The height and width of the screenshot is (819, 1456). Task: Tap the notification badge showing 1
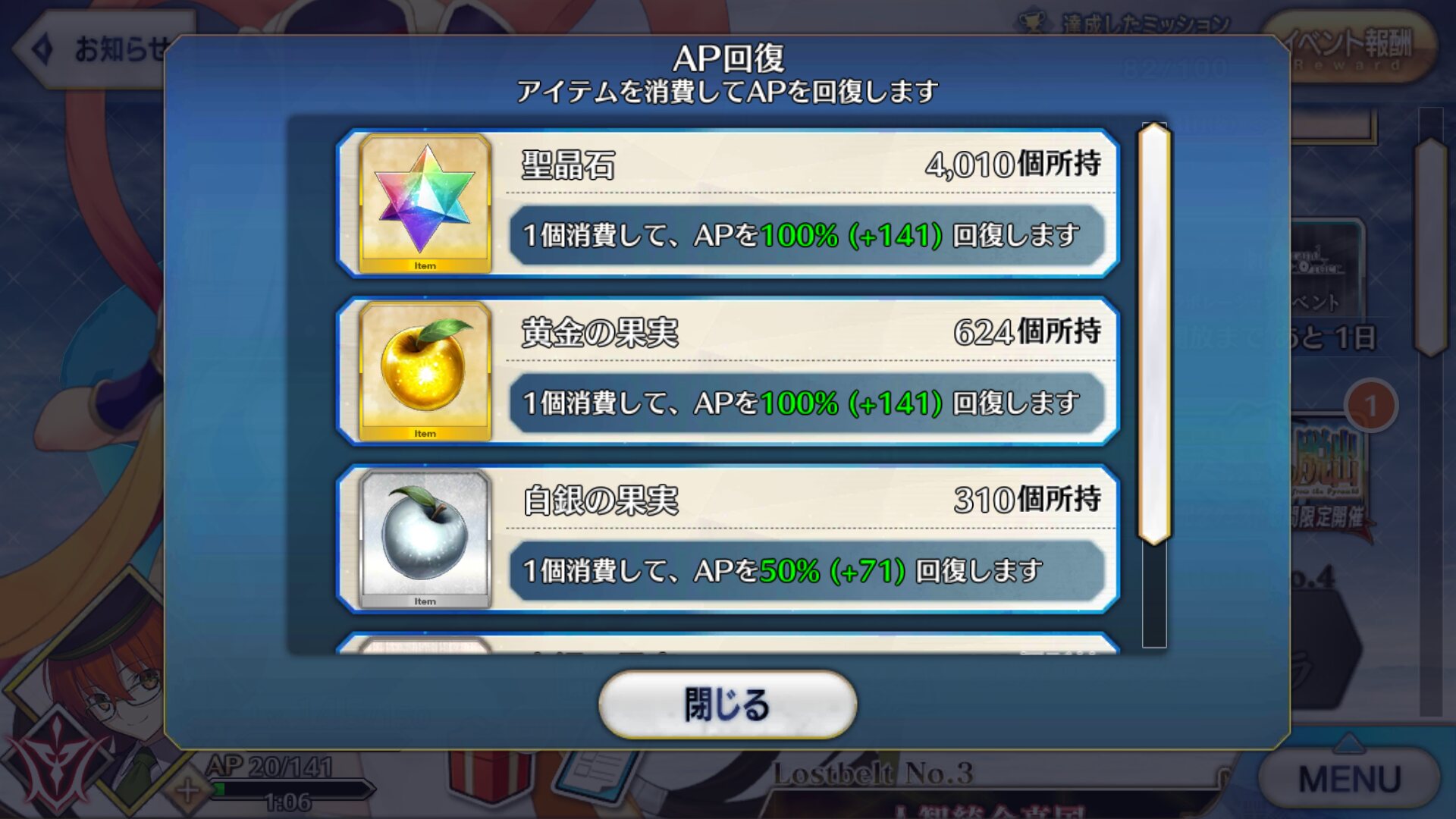click(x=1371, y=406)
